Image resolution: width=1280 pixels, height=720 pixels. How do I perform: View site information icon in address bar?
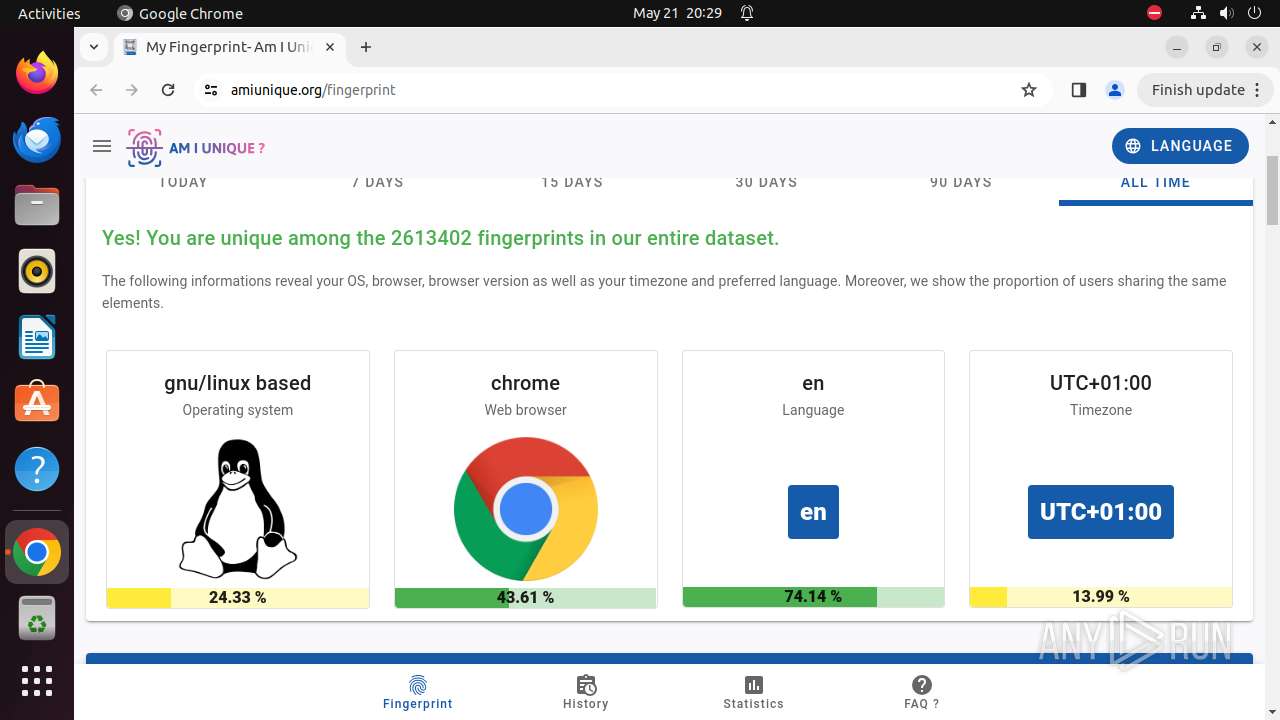coord(210,90)
